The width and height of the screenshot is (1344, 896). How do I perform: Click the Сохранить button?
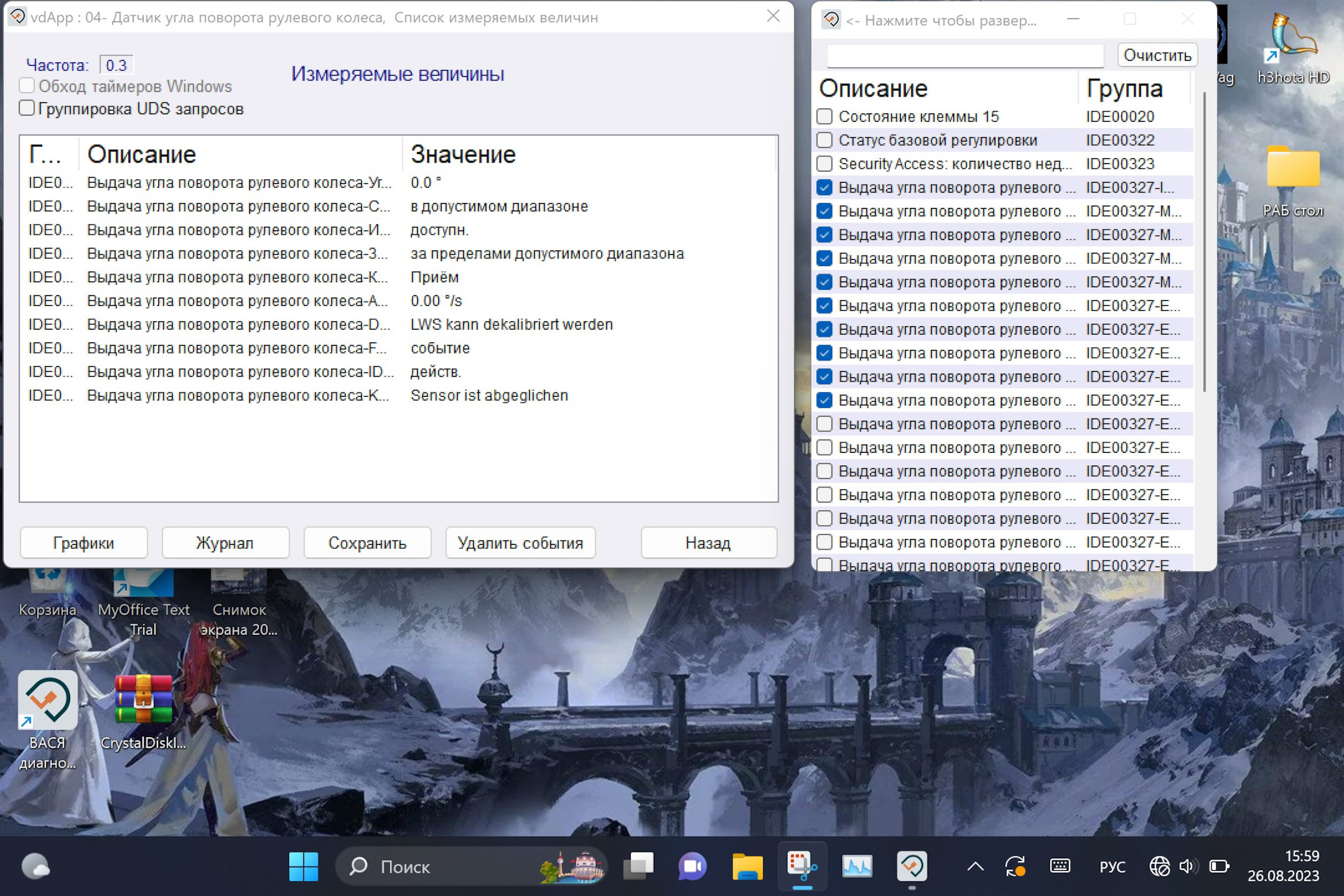pyautogui.click(x=367, y=542)
